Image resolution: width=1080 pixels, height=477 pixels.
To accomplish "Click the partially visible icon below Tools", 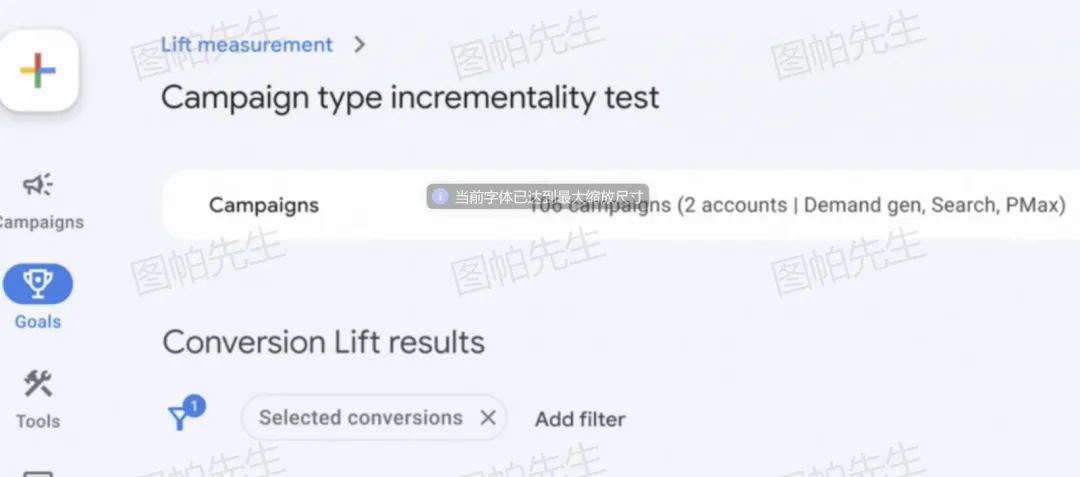I will point(38,472).
